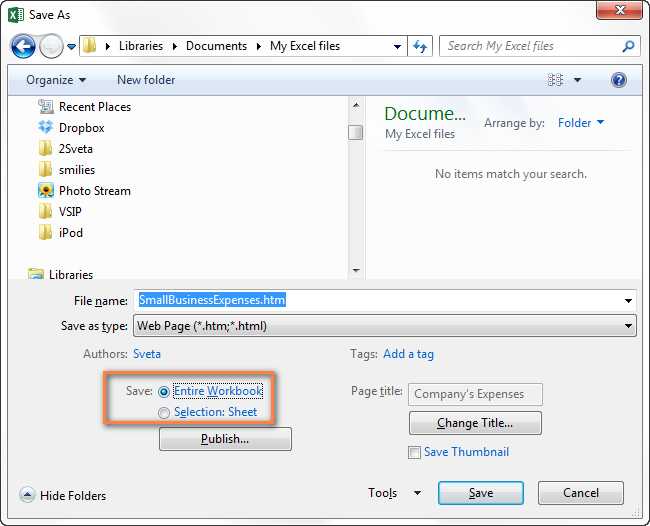Open the Tools menu
The height and width of the screenshot is (526, 650).
point(394,493)
